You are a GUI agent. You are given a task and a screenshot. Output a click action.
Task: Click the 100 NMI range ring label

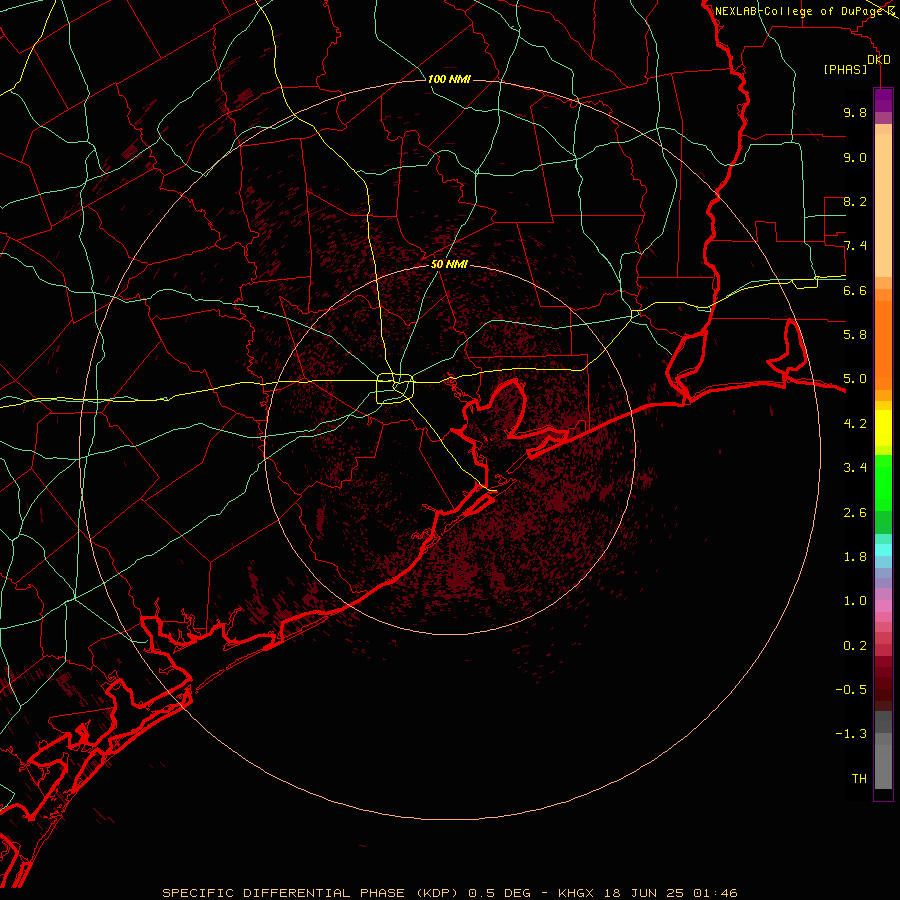click(449, 79)
